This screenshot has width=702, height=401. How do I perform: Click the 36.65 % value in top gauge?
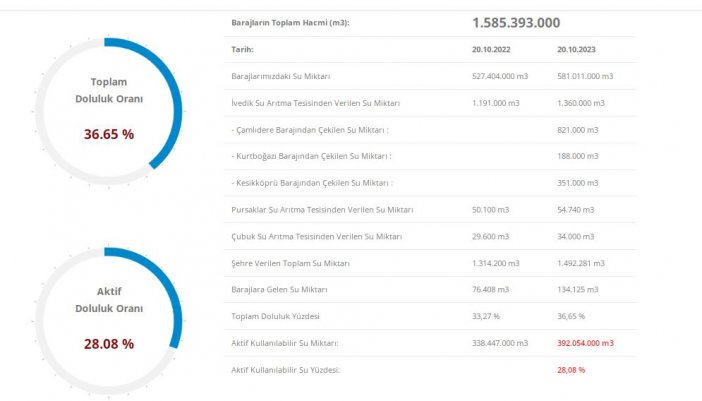tap(108, 134)
